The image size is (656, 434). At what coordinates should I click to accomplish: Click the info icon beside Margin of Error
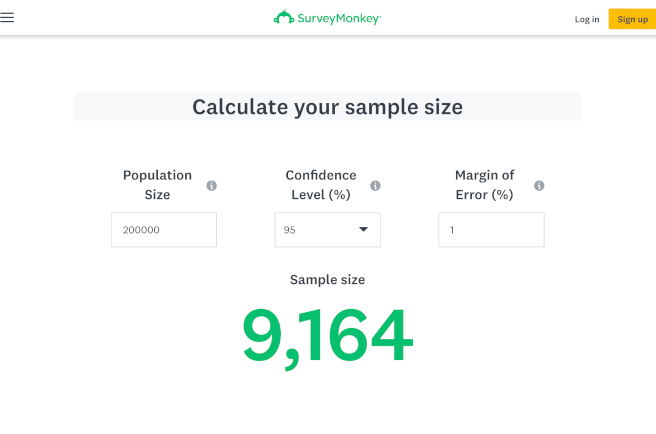click(x=539, y=186)
